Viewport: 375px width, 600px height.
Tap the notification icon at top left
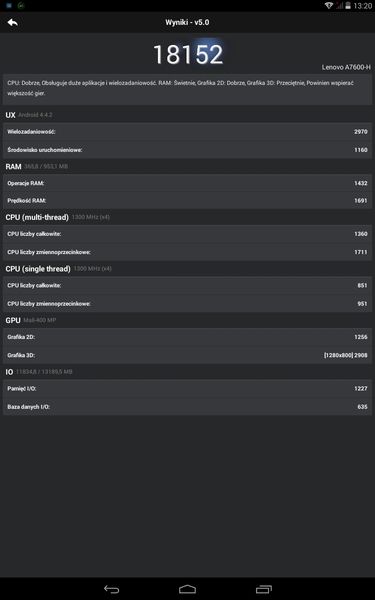[x=9, y=6]
